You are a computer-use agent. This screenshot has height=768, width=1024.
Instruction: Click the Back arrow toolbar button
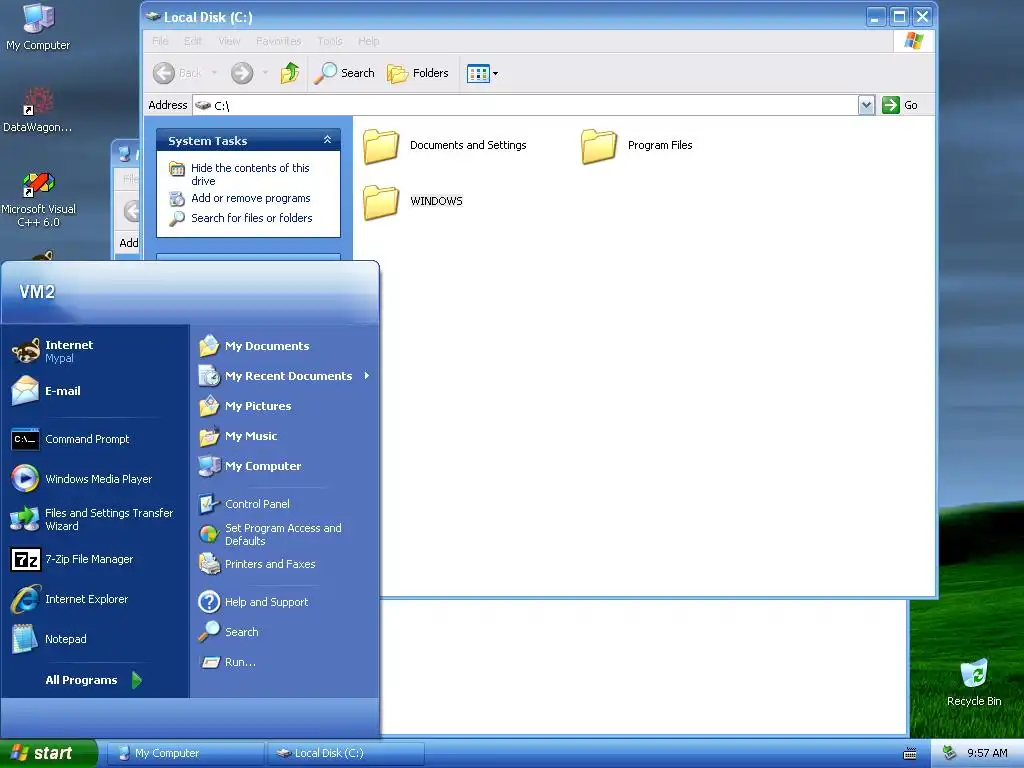[178, 72]
